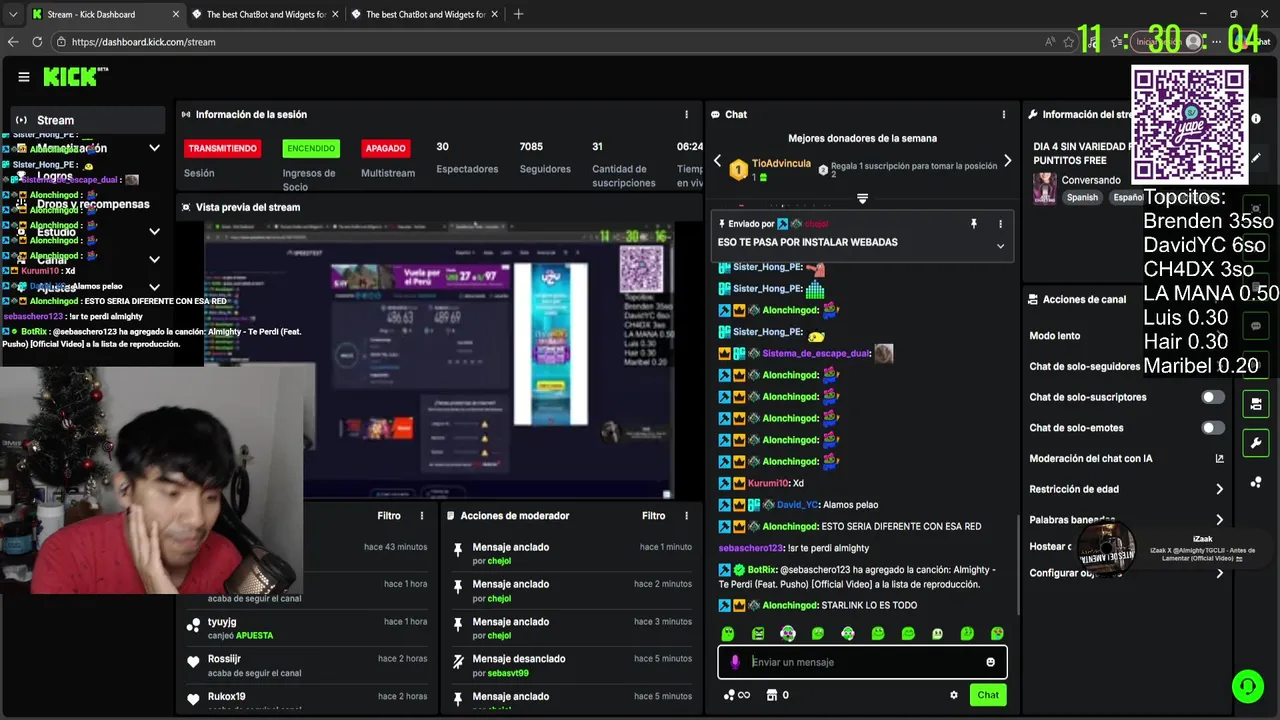The width and height of the screenshot is (1280, 720).
Task: Click the APAGADO multistream badge
Action: point(385,148)
